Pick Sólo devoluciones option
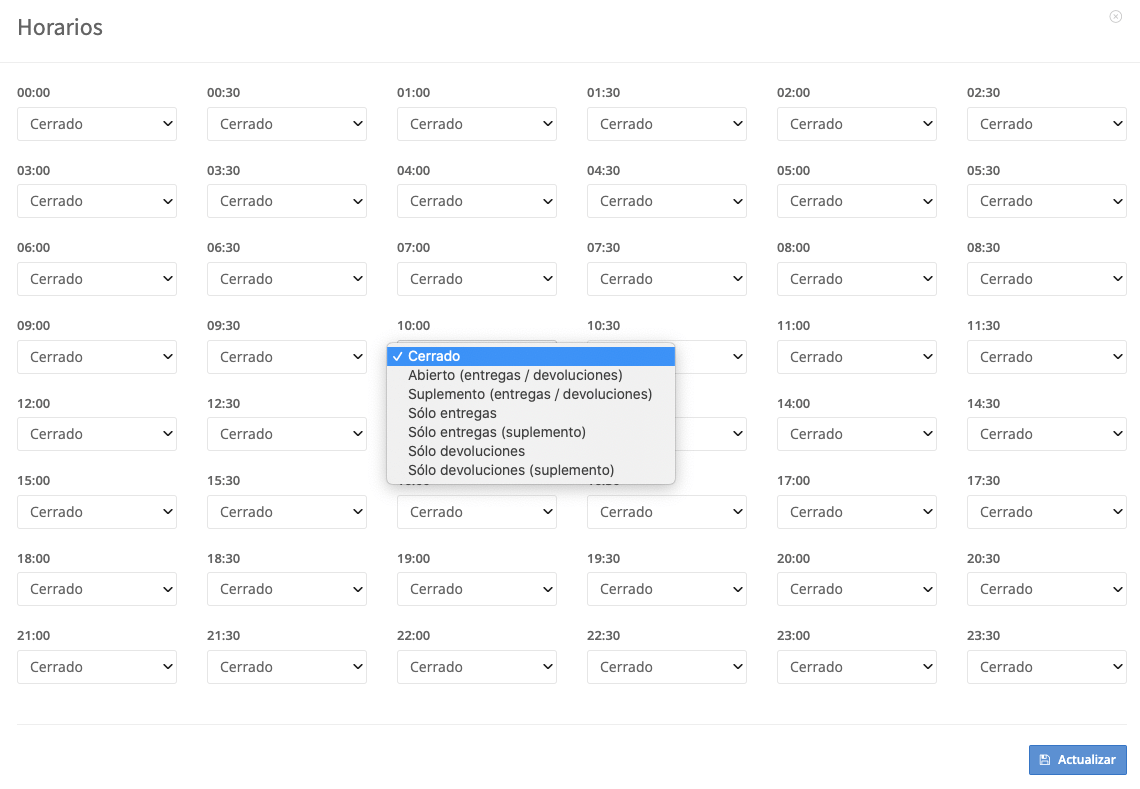The height and width of the screenshot is (789, 1140). (531, 451)
